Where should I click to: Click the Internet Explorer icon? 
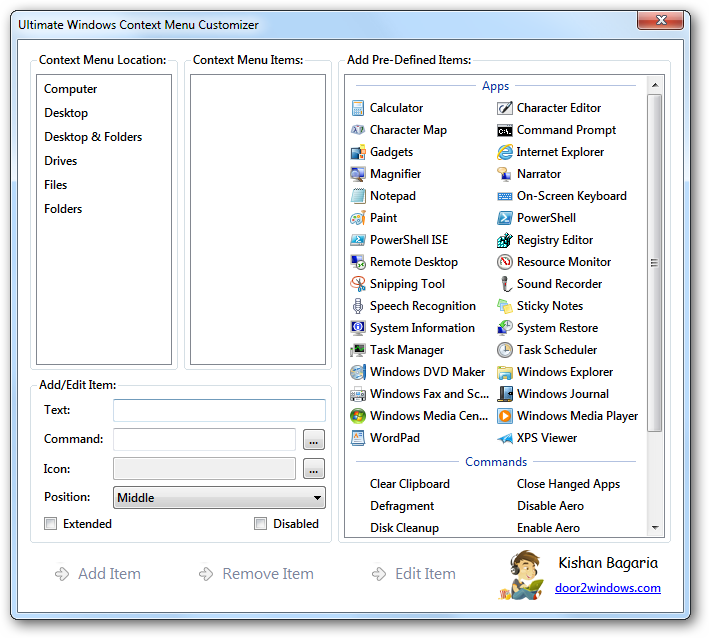click(x=506, y=152)
